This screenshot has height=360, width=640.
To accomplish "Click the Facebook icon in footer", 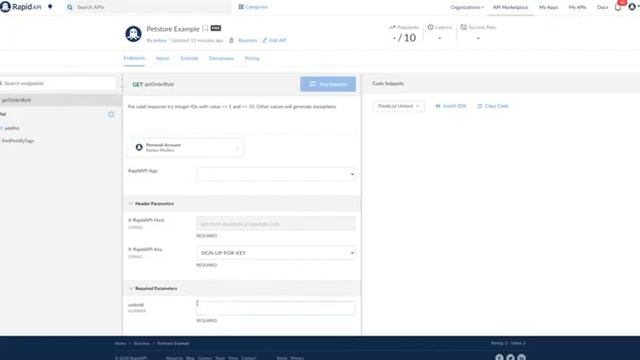I will (x=499, y=357).
